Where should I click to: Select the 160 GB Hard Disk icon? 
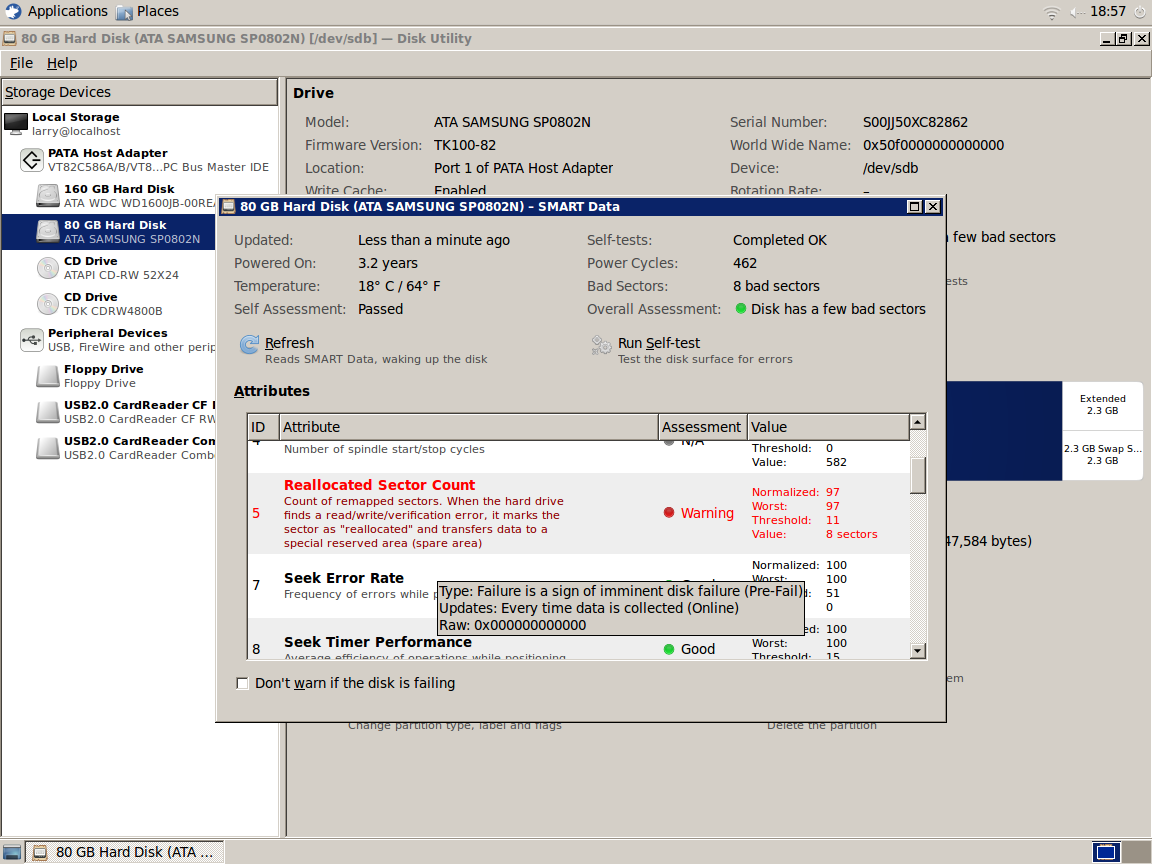coord(48,195)
